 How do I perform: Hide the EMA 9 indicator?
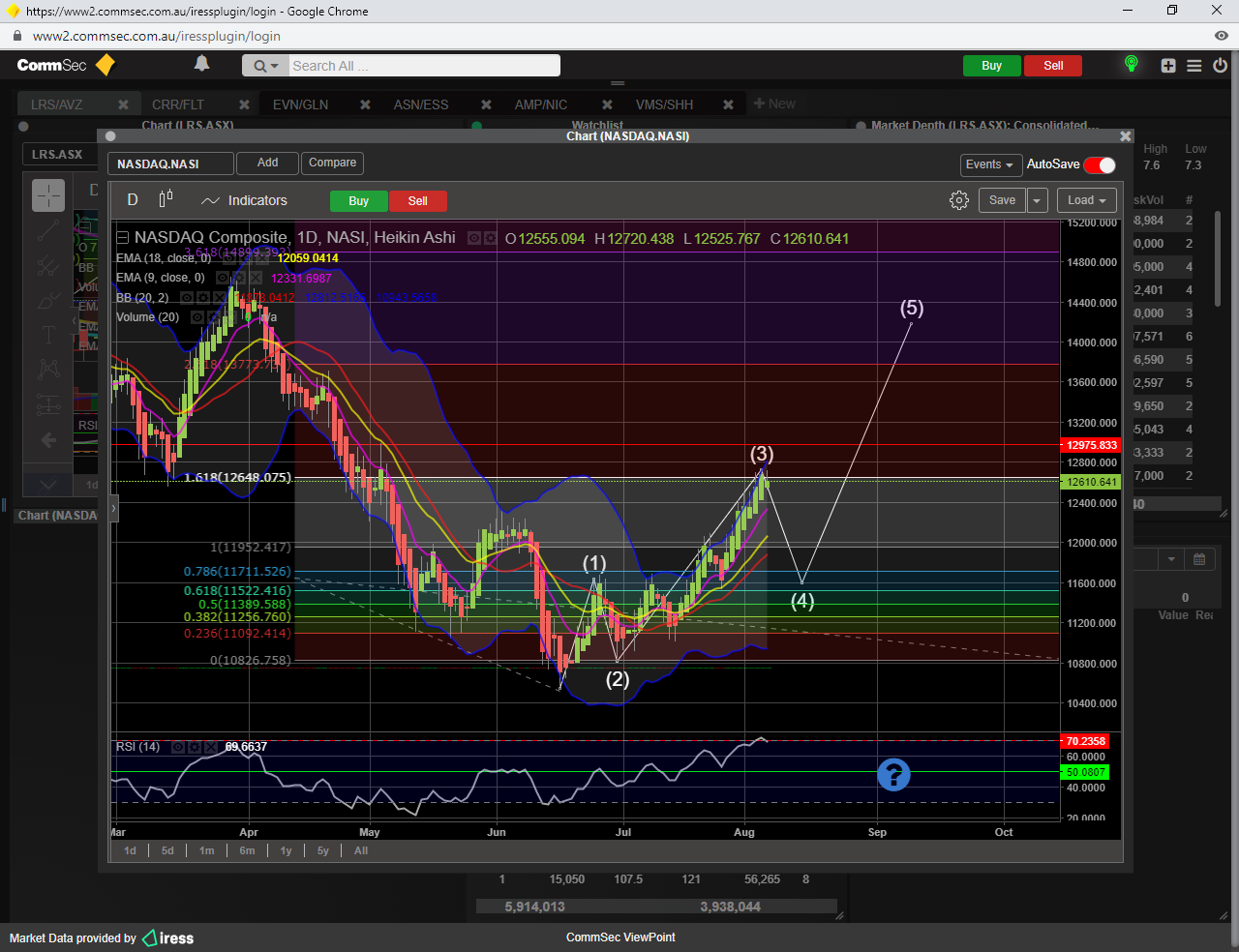[x=223, y=278]
